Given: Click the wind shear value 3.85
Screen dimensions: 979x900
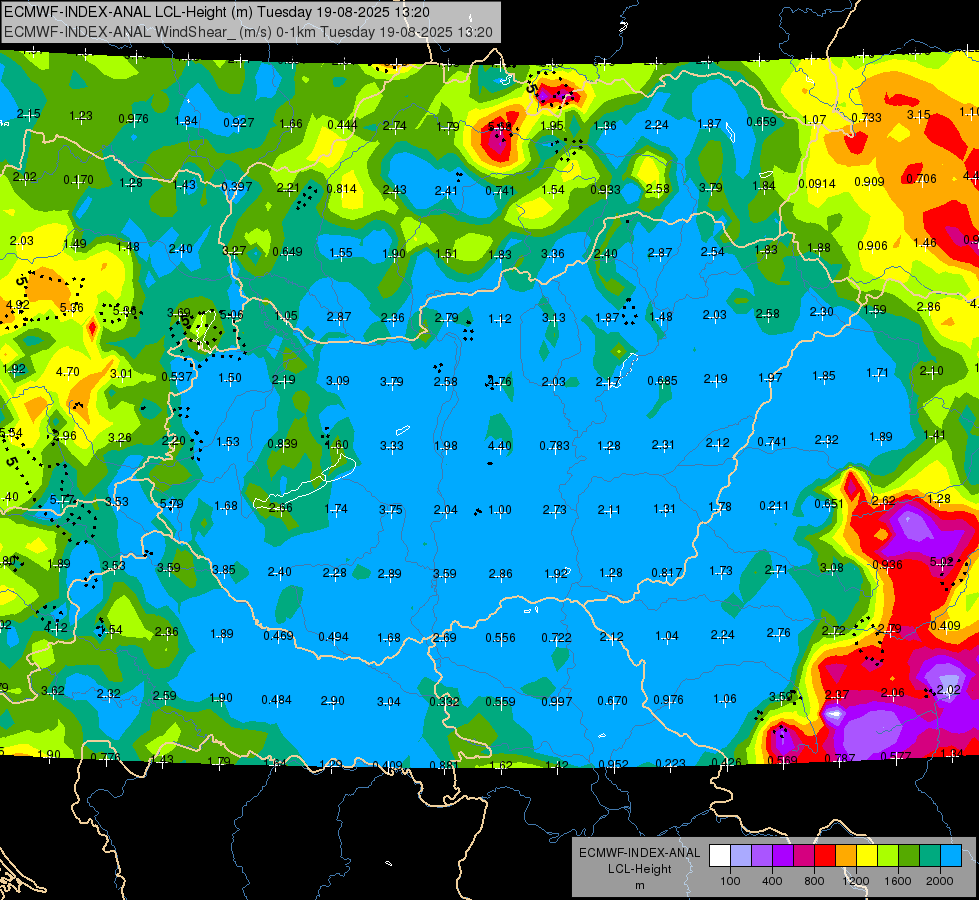Looking at the screenshot, I should point(224,570).
